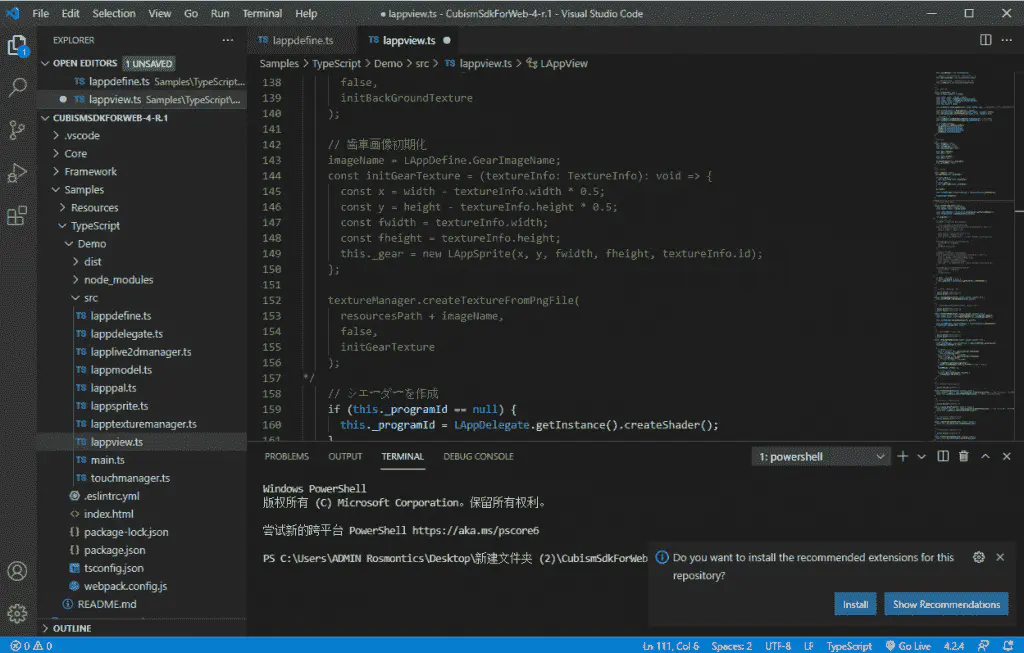Open notification gear settings
The width and height of the screenshot is (1024, 653).
click(978, 557)
